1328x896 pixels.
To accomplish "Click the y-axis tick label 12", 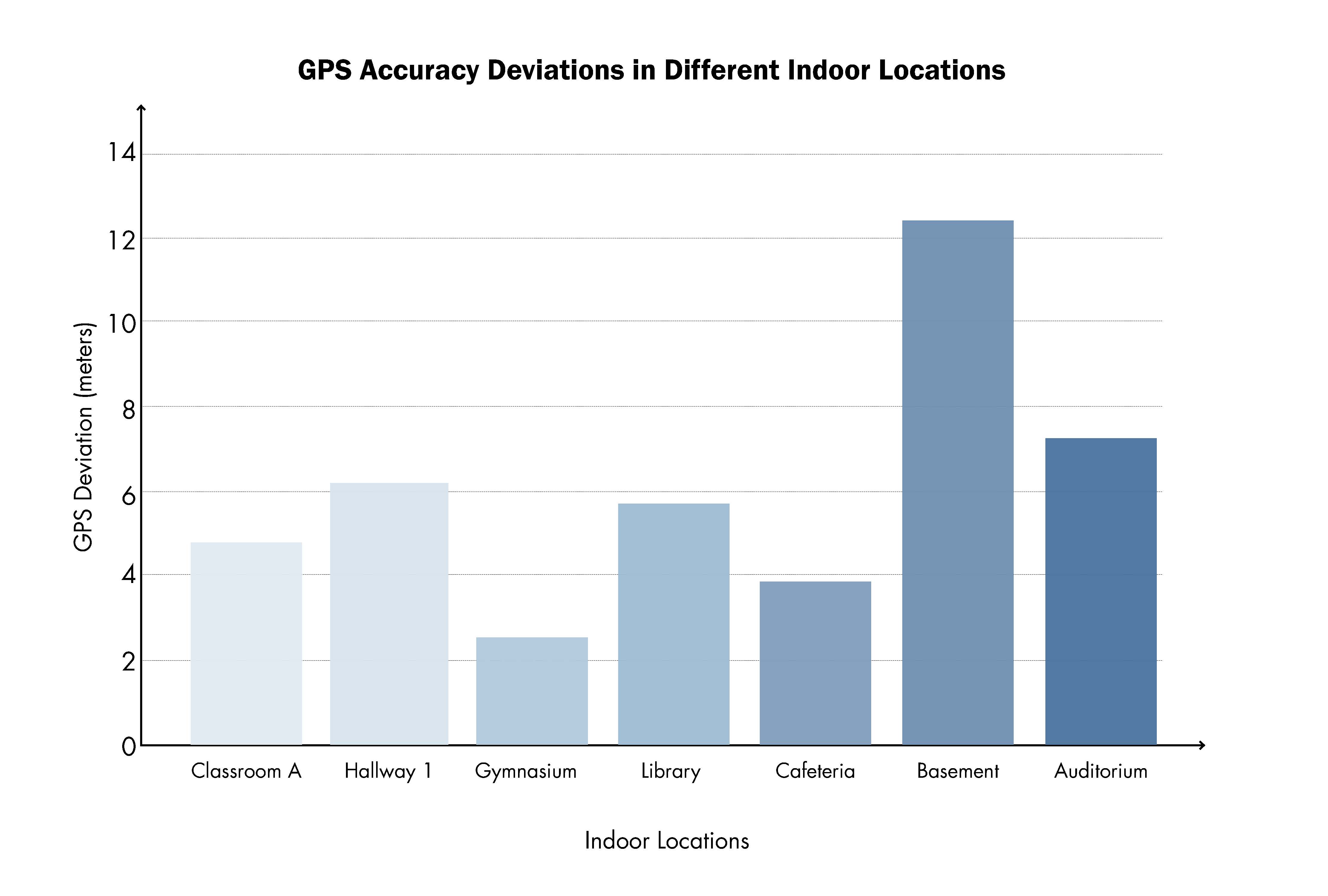I will (x=122, y=240).
